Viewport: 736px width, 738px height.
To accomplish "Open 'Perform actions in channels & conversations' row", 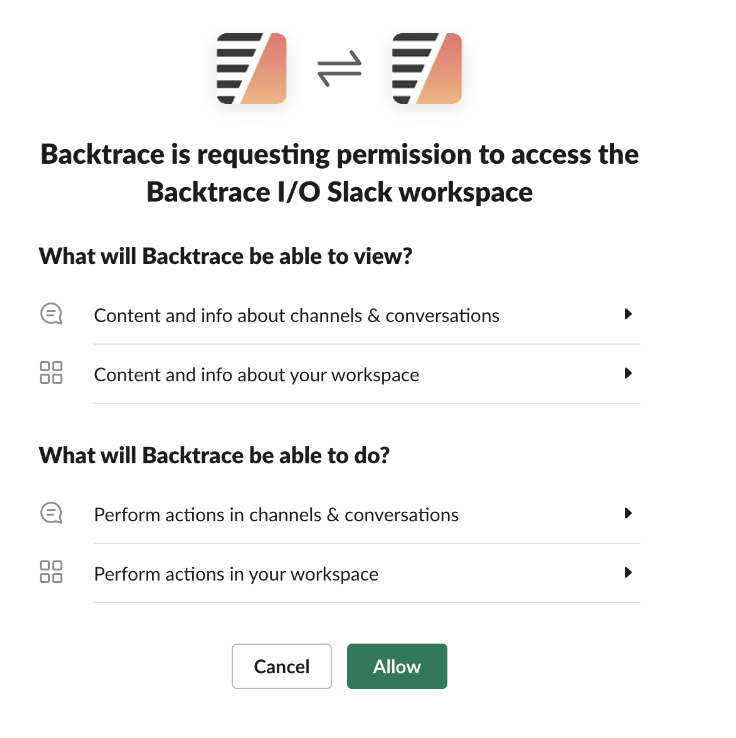I will click(276, 516).
